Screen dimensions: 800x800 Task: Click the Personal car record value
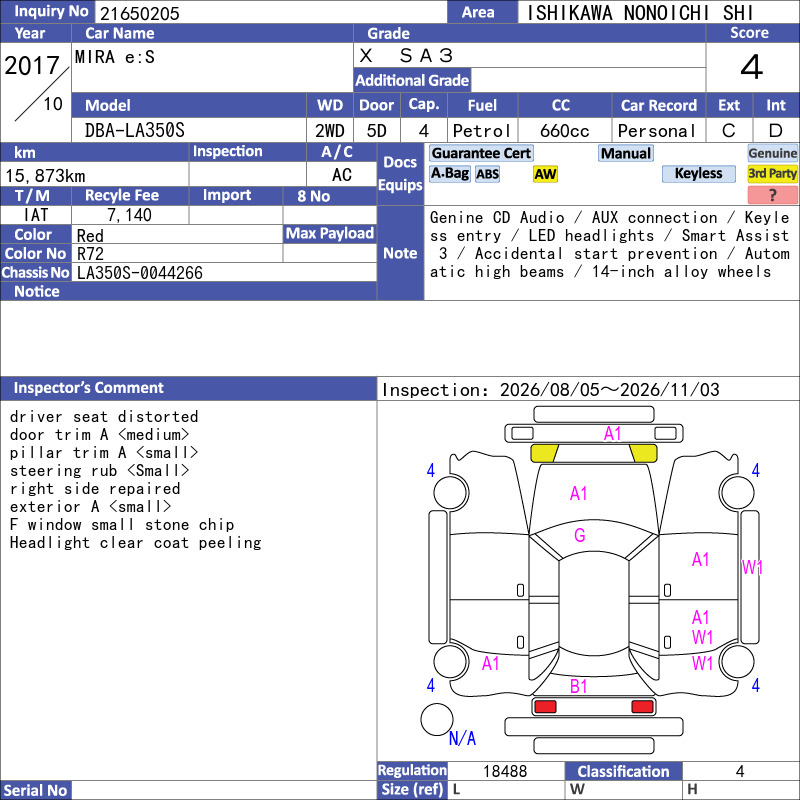[657, 131]
